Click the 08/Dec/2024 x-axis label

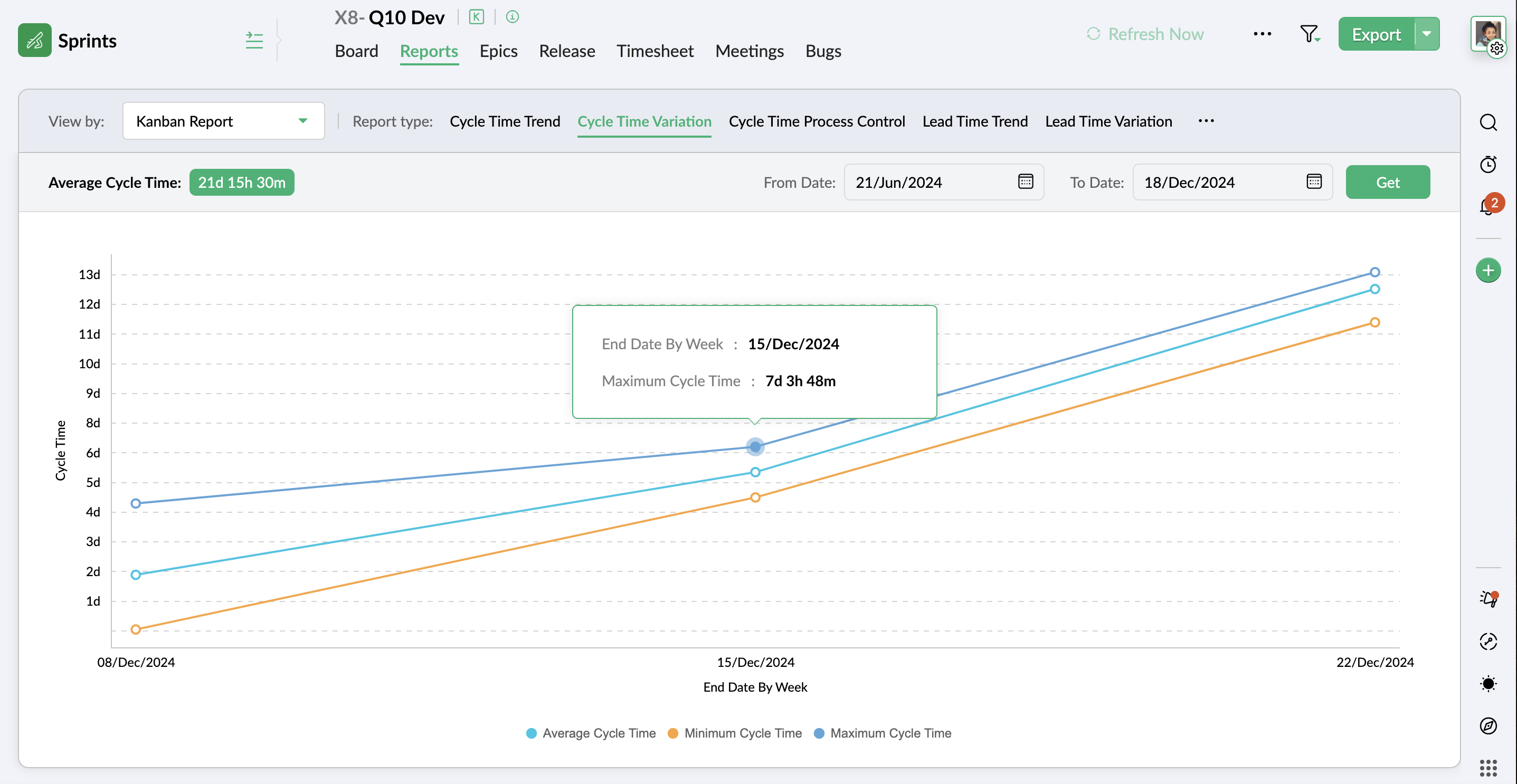136,662
